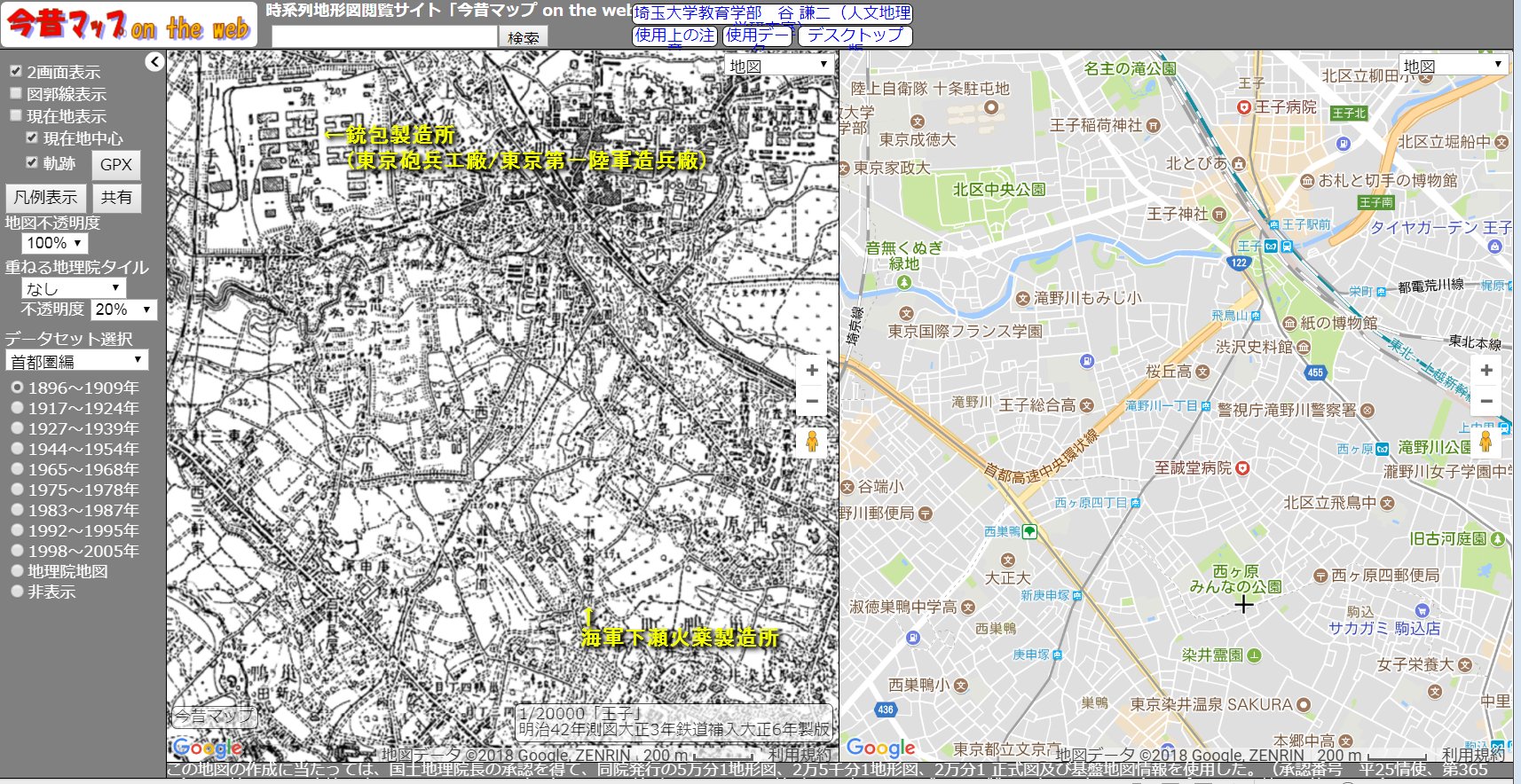The width and height of the screenshot is (1521, 784).
Task: Open the left map 地図 type dropdown
Action: 779,65
